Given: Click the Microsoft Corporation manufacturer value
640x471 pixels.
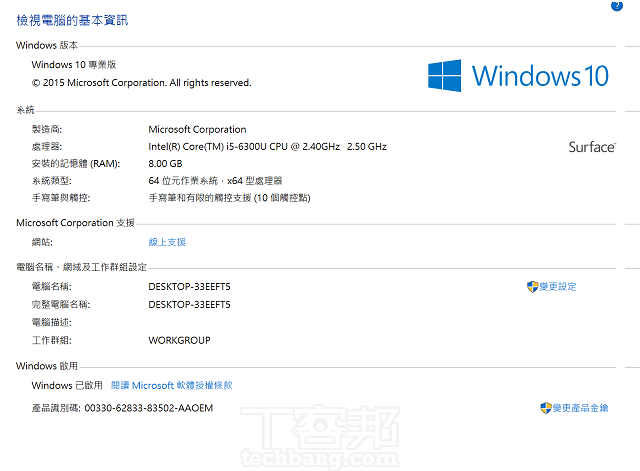Looking at the screenshot, I should click(197, 129).
